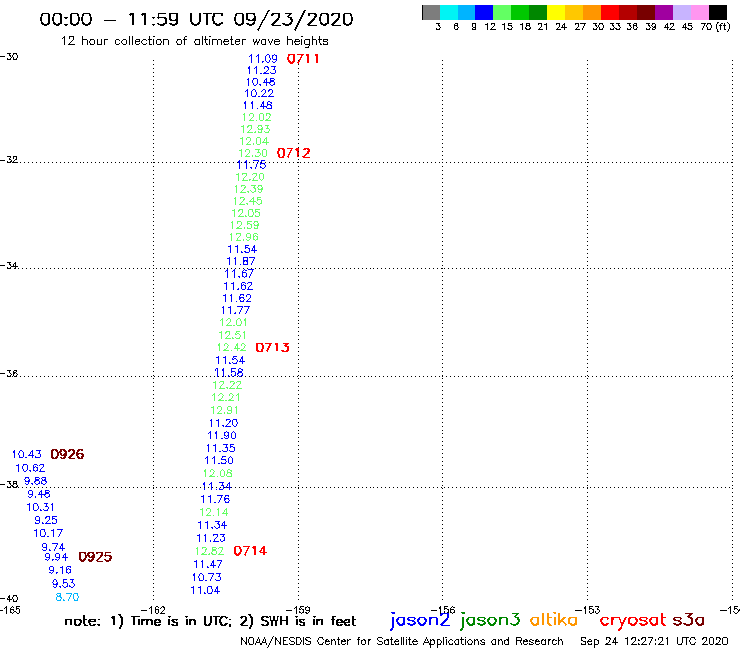
Task: Select the 10.73 wave height value
Action: tap(206, 577)
